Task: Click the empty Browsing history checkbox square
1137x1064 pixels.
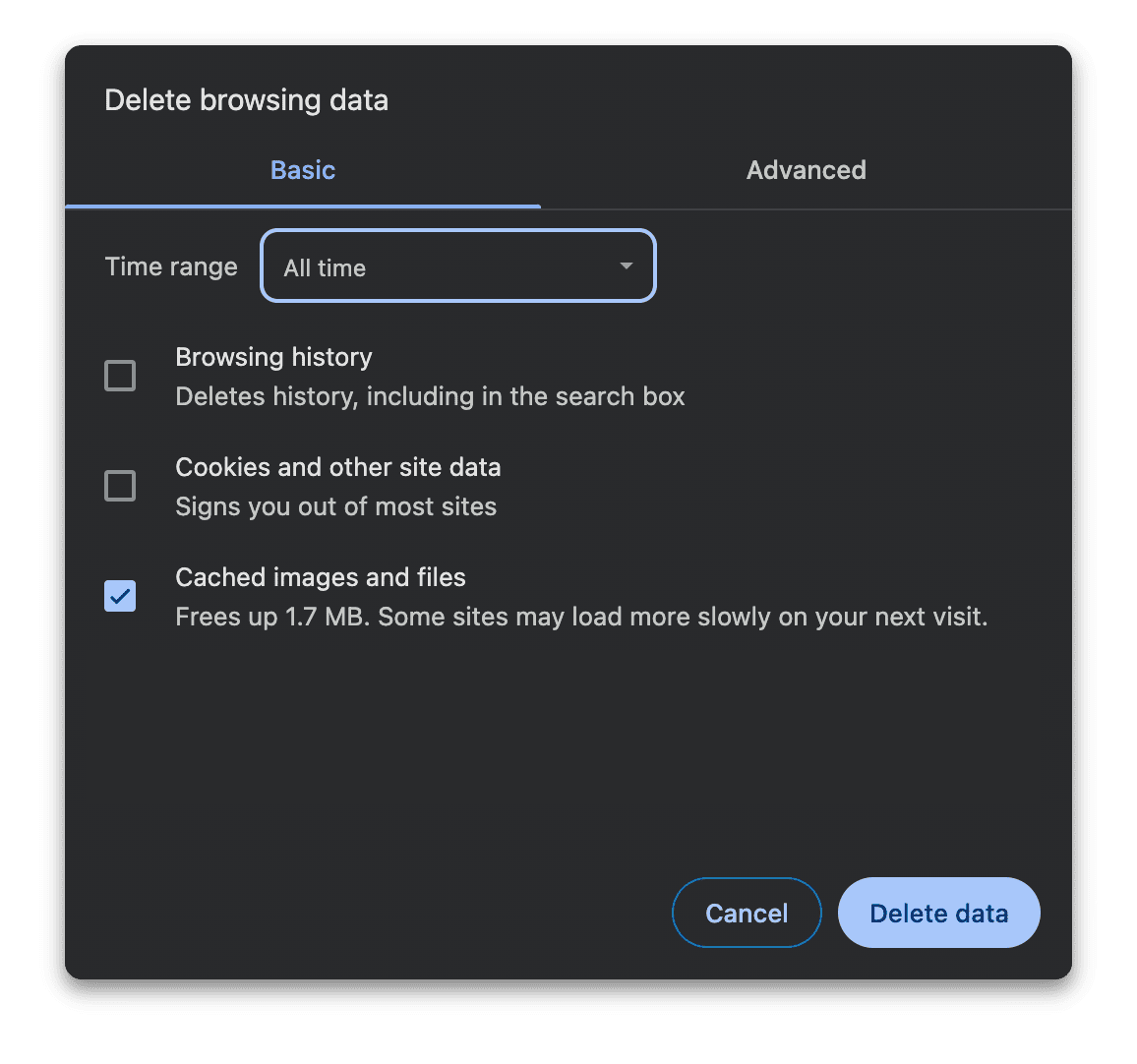Action: [x=119, y=376]
